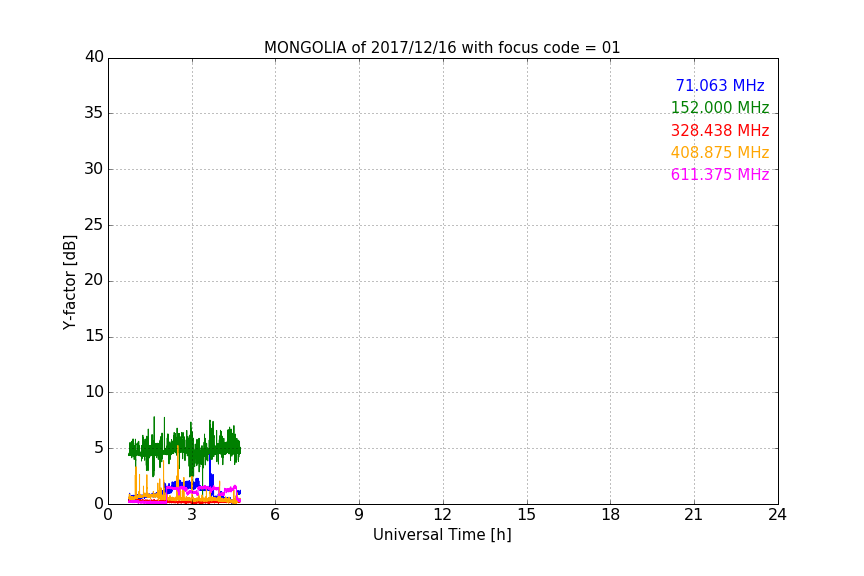864x576 pixels.
Task: Click y-axis tick label 10
Action: [x=94, y=392]
